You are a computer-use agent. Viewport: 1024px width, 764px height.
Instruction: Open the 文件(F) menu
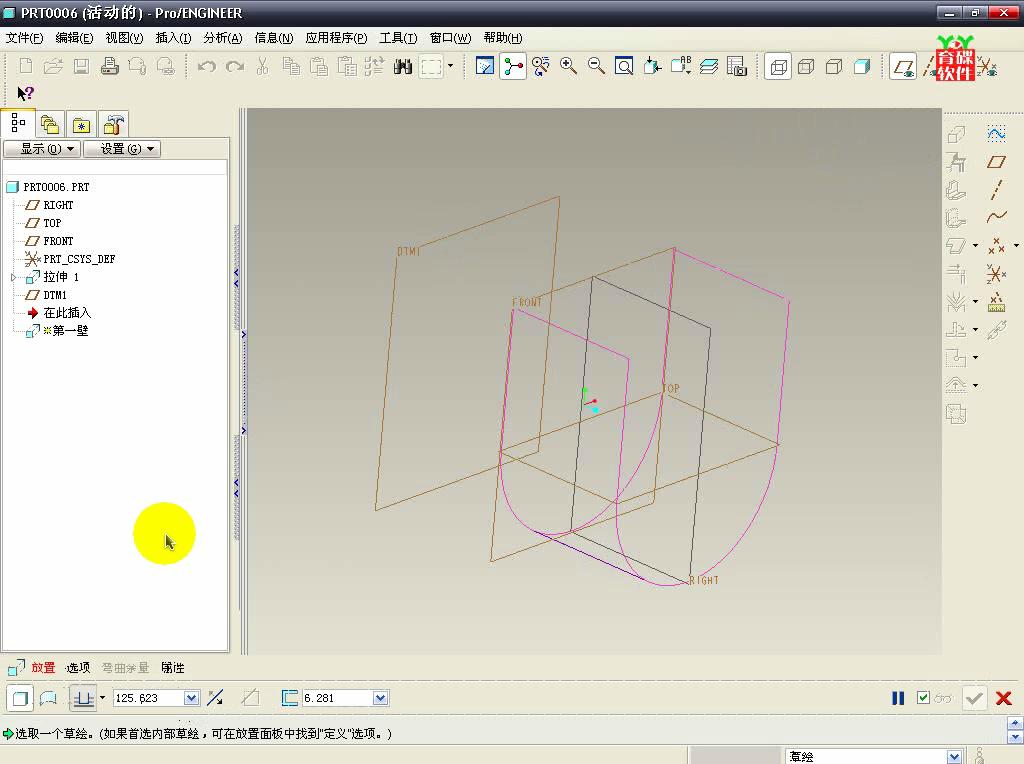click(24, 38)
